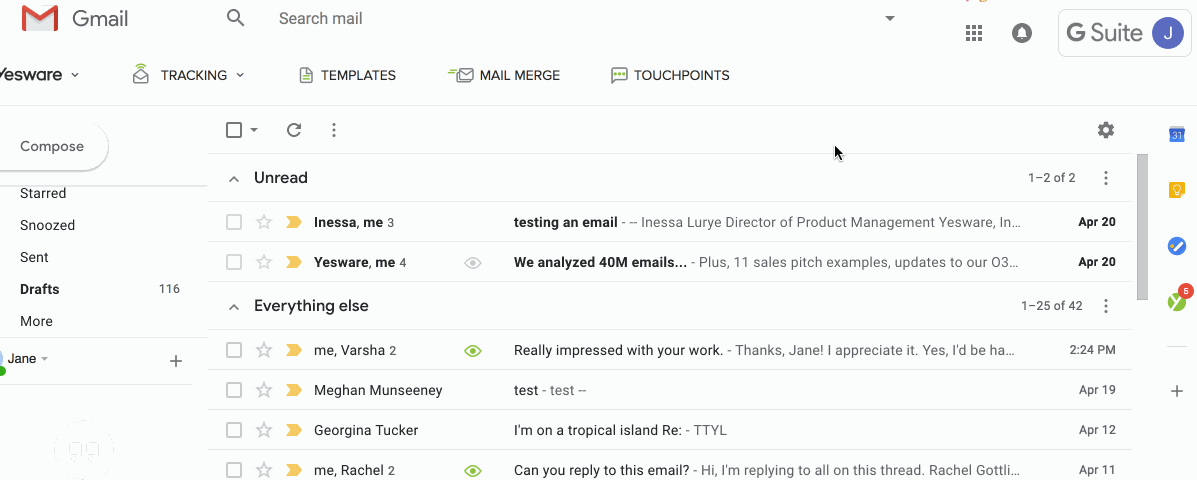Screen dimensions: 1197x480
Task: Open the notifications bell
Action: pyautogui.click(x=1021, y=33)
